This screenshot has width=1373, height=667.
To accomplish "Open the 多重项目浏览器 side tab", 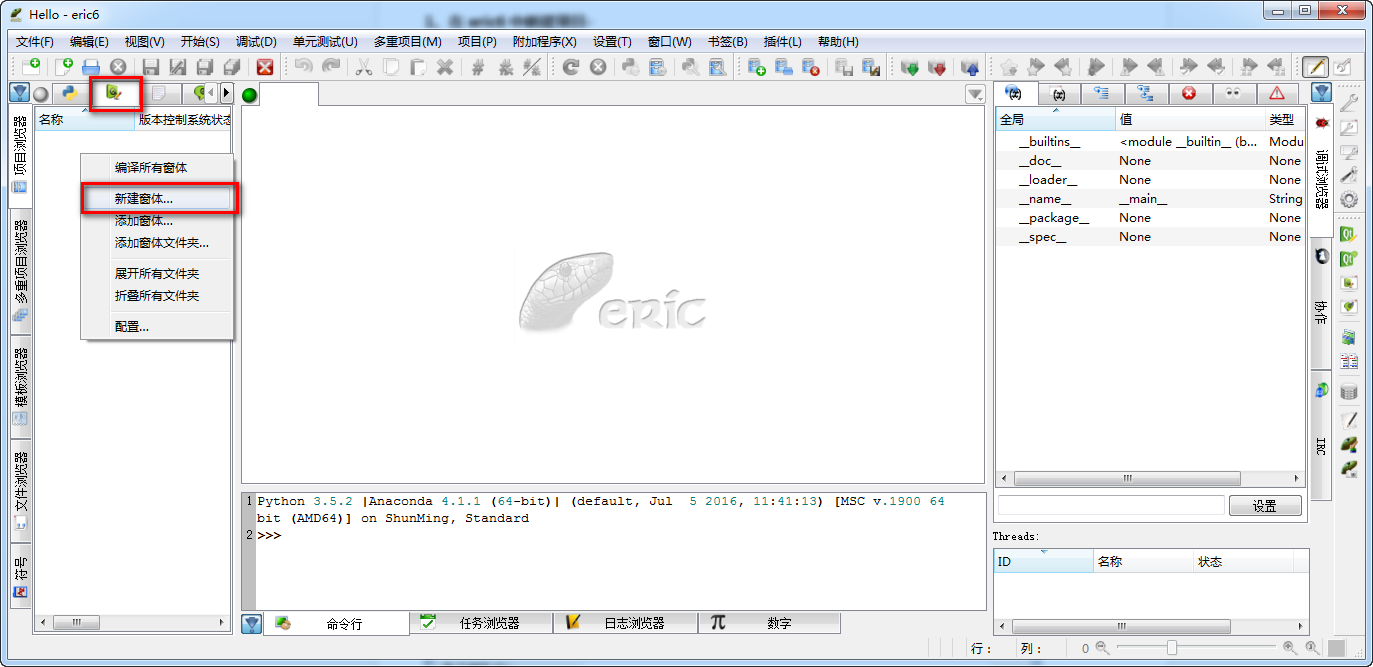I will pyautogui.click(x=21, y=270).
